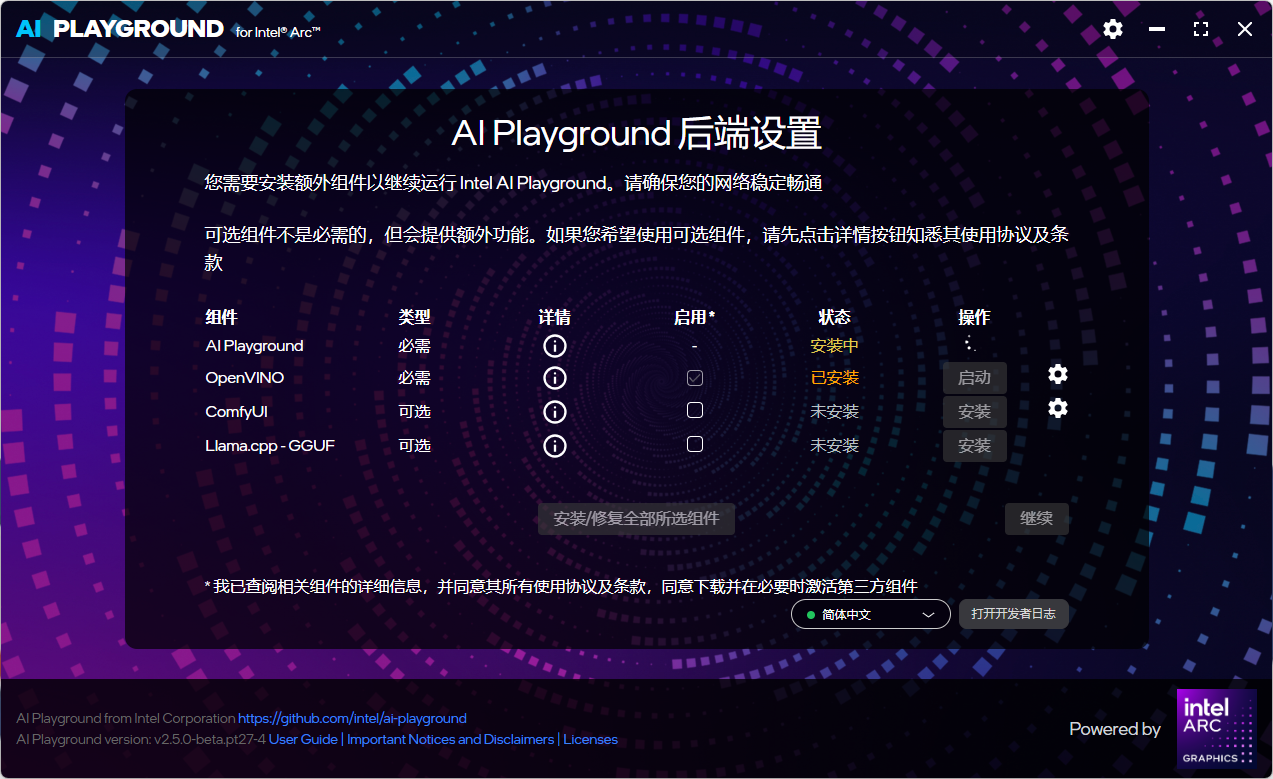1273x779 pixels.
Task: Click the 已安装 status for OpenVINO
Action: (834, 378)
